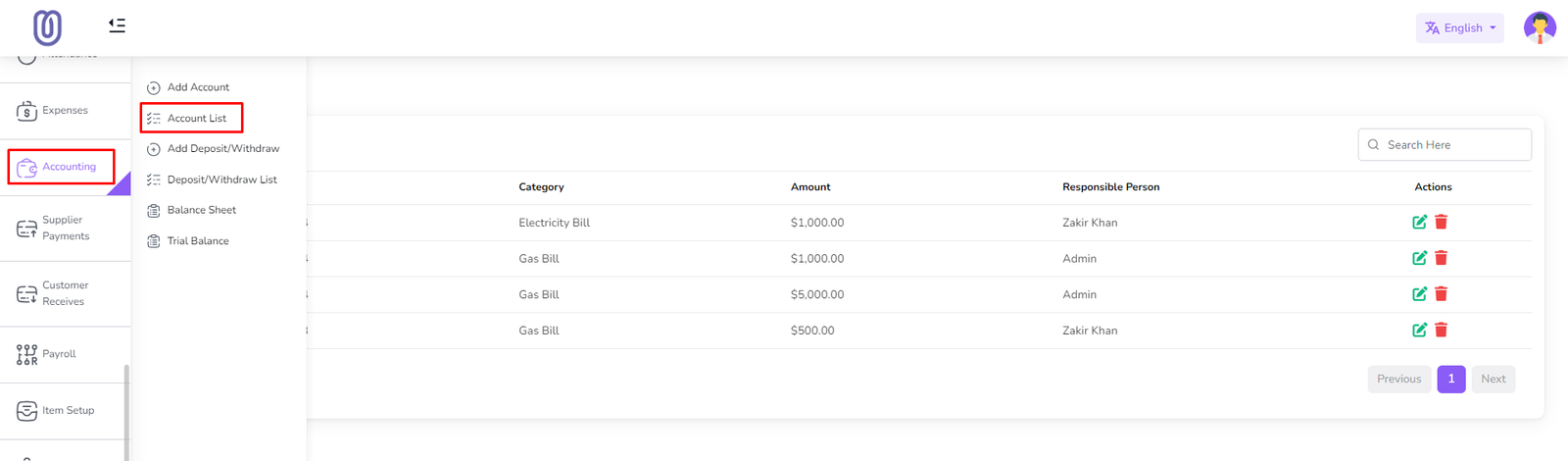The image size is (1568, 461).
Task: Open the English language dropdown
Action: 1459,27
